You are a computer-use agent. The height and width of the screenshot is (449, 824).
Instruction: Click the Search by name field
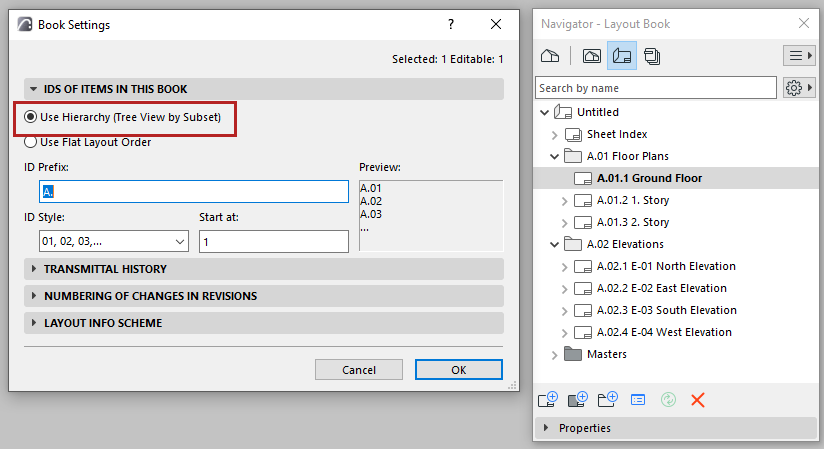(656, 88)
